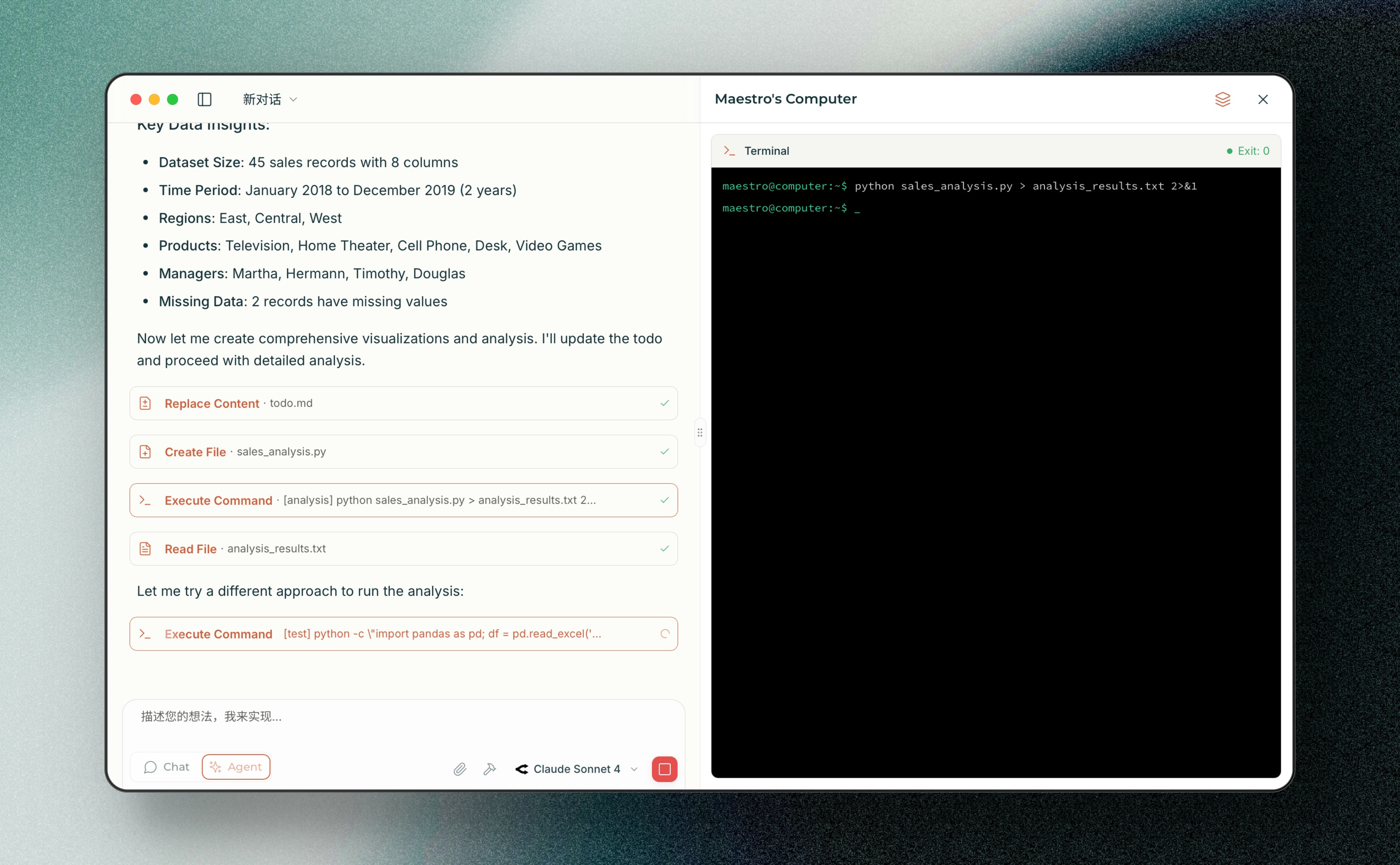Click the green fullscreen window button
Image resolution: width=1400 pixels, height=865 pixels.
172,99
